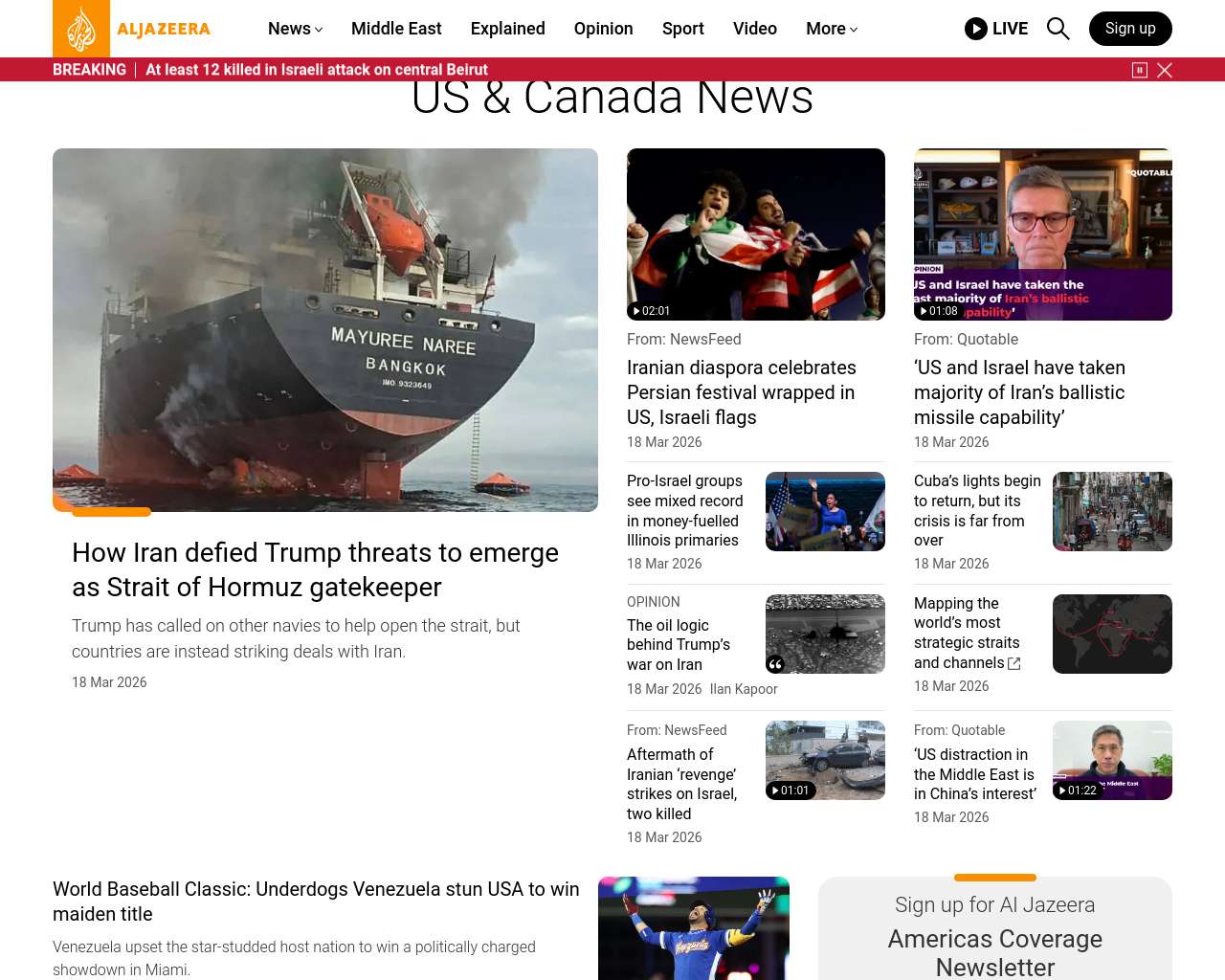Click the Al Jazeera logo
1225x980 pixels.
coord(131,29)
